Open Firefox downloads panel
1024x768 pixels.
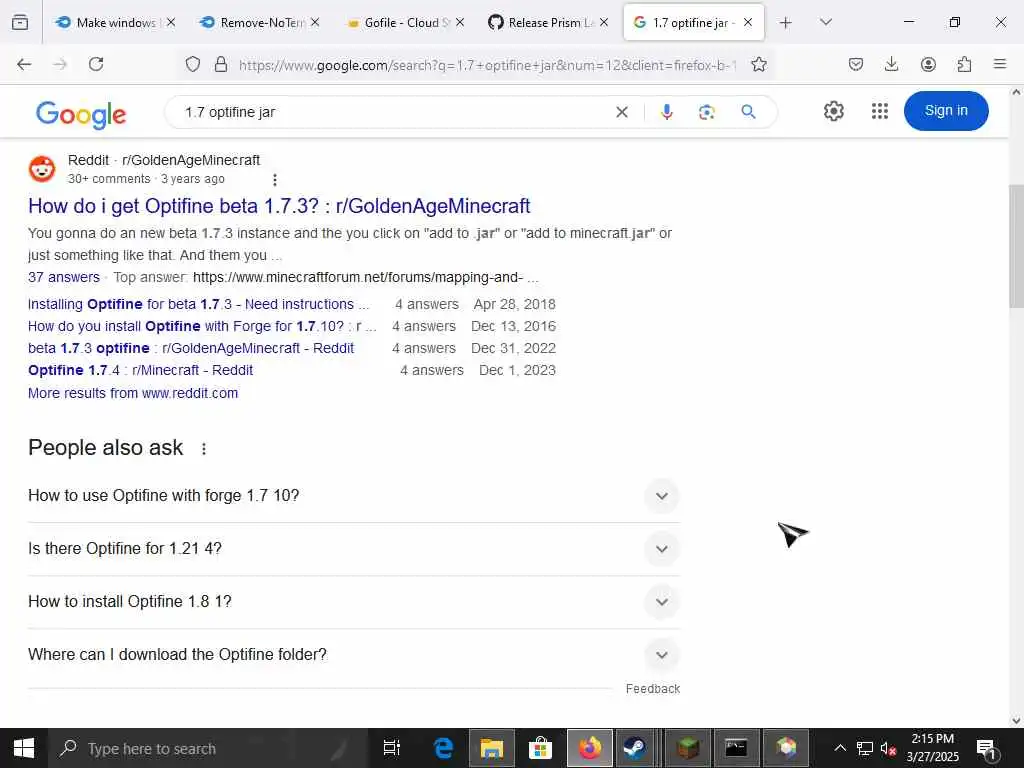(891, 64)
